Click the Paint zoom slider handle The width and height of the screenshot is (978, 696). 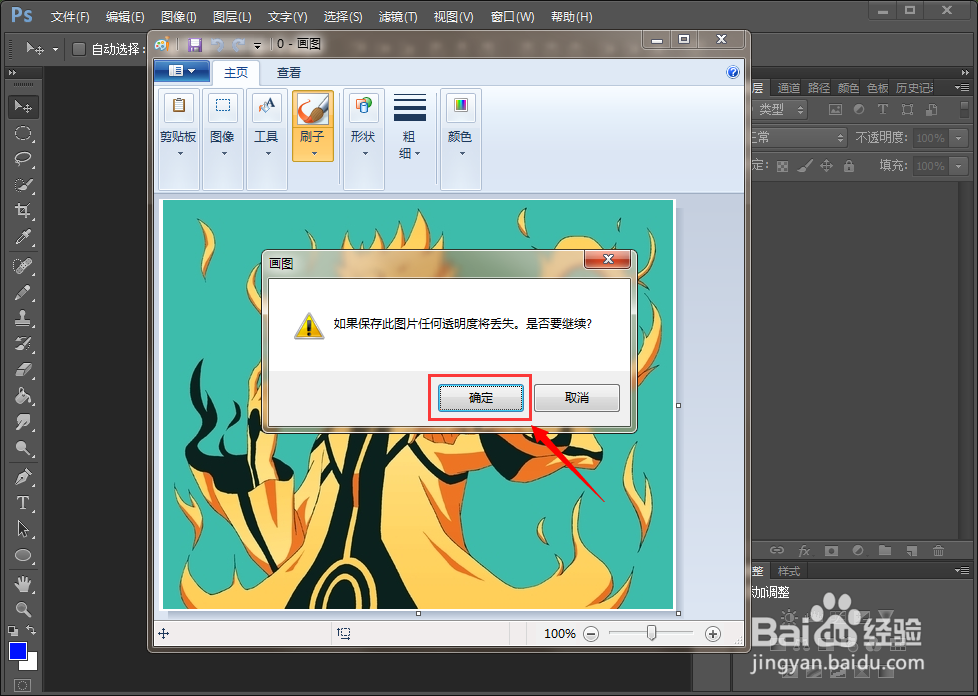pos(651,634)
